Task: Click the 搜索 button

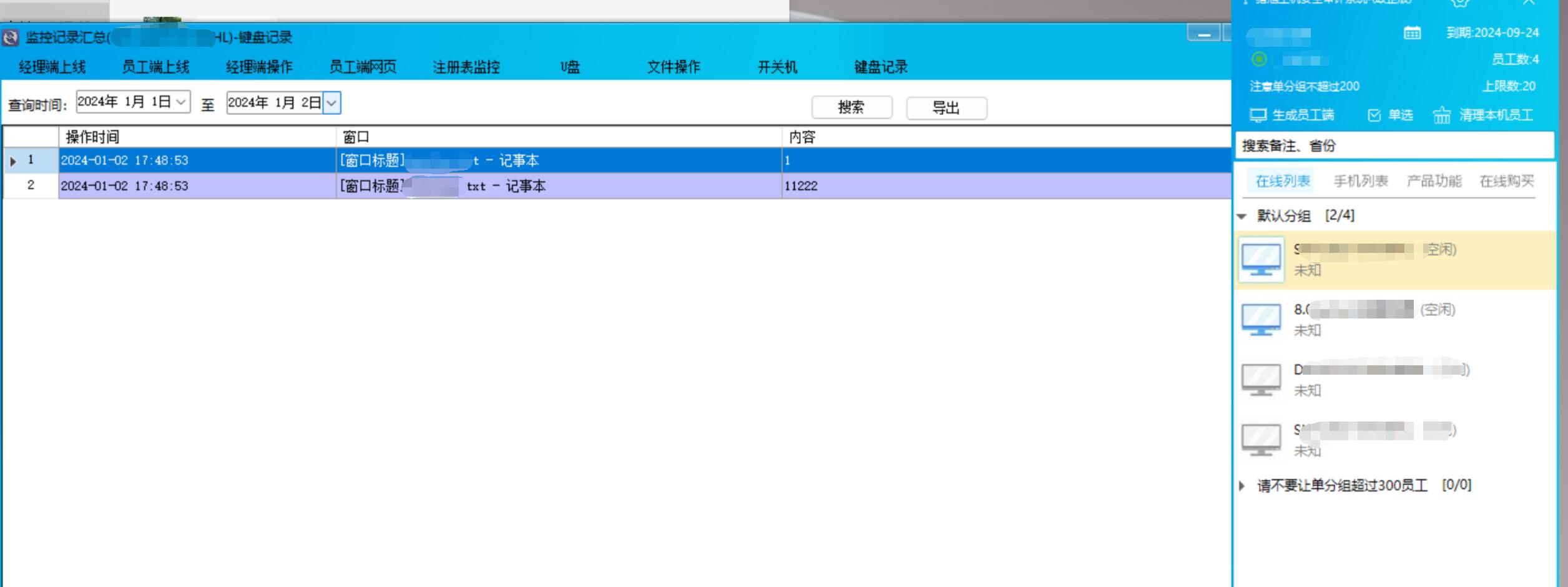Action: pos(851,107)
